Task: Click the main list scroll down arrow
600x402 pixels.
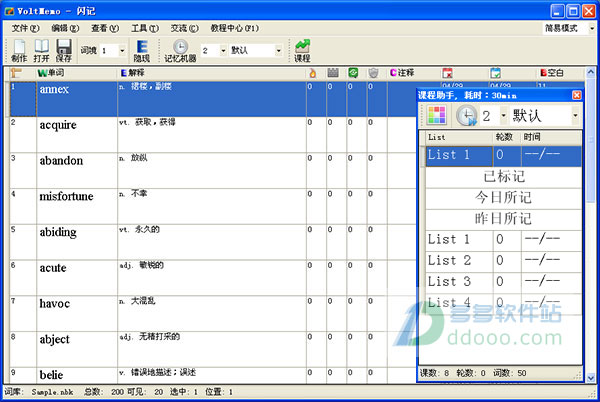Action: 590,378
